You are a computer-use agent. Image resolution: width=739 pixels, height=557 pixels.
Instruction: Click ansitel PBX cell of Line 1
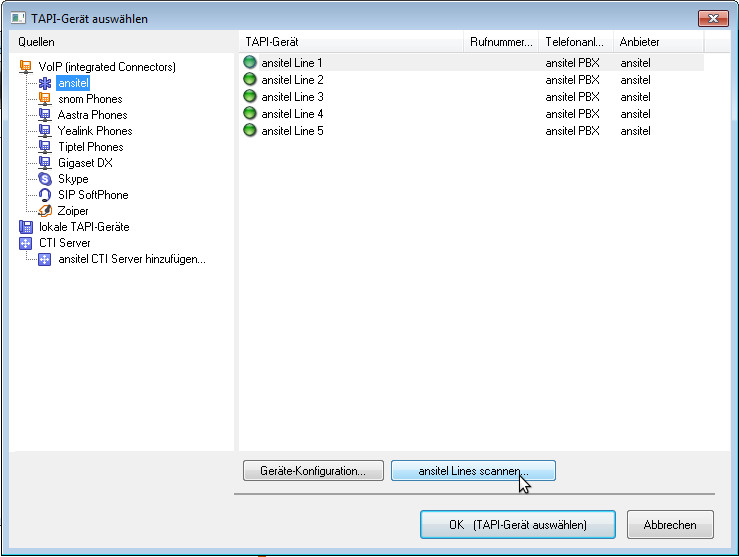click(x=572, y=63)
